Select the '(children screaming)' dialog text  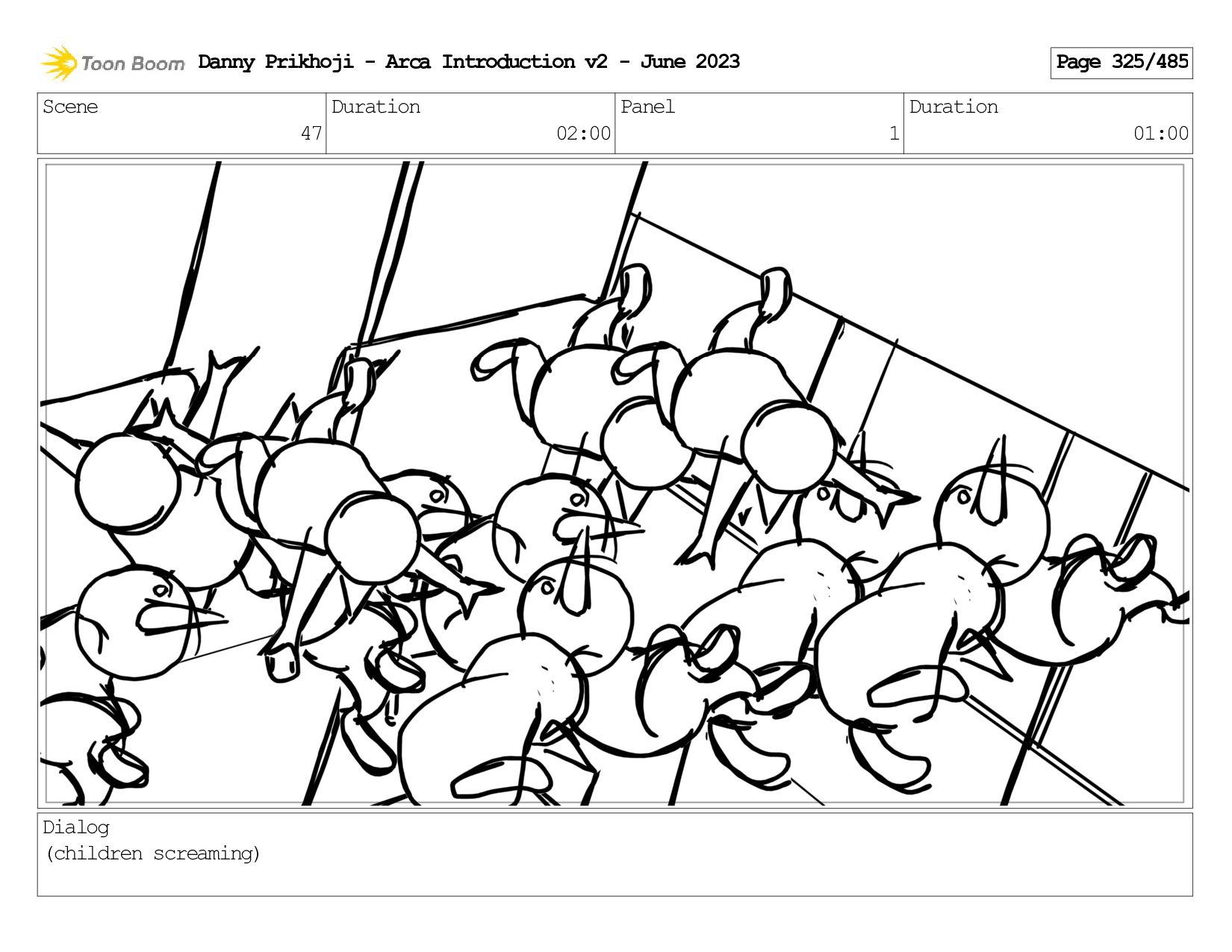tap(153, 853)
